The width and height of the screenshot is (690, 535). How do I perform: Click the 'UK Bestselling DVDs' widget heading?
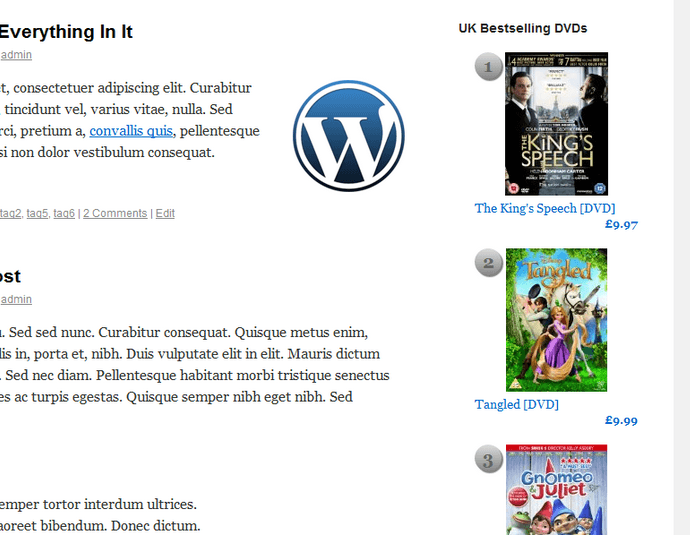[523, 28]
